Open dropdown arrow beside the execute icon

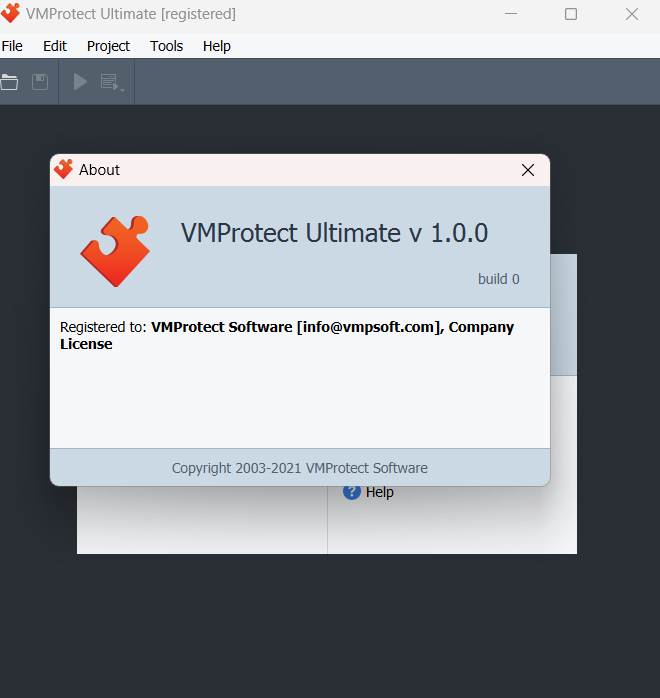coord(122,88)
